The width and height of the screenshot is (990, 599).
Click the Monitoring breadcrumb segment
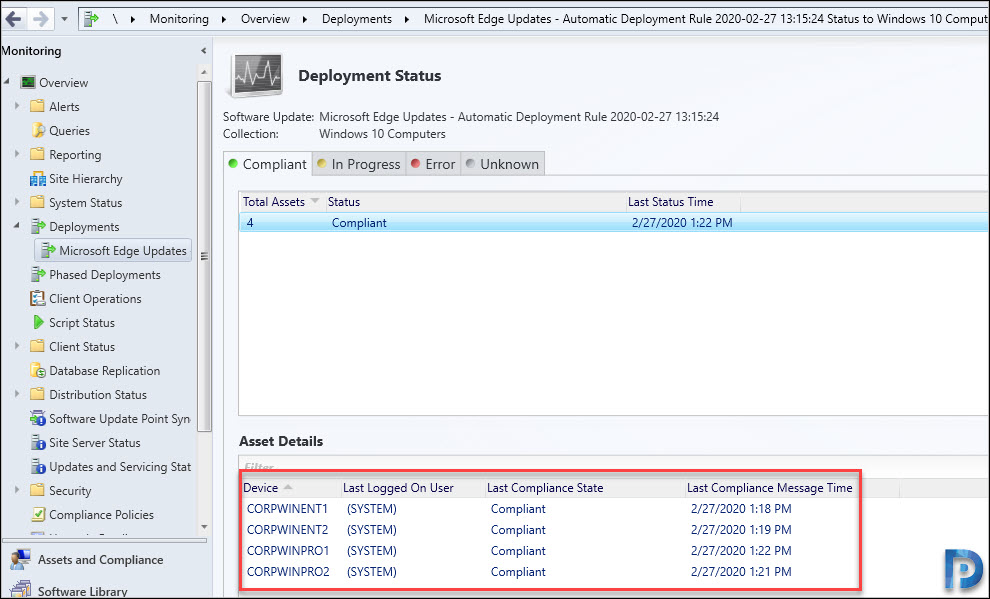pyautogui.click(x=179, y=19)
